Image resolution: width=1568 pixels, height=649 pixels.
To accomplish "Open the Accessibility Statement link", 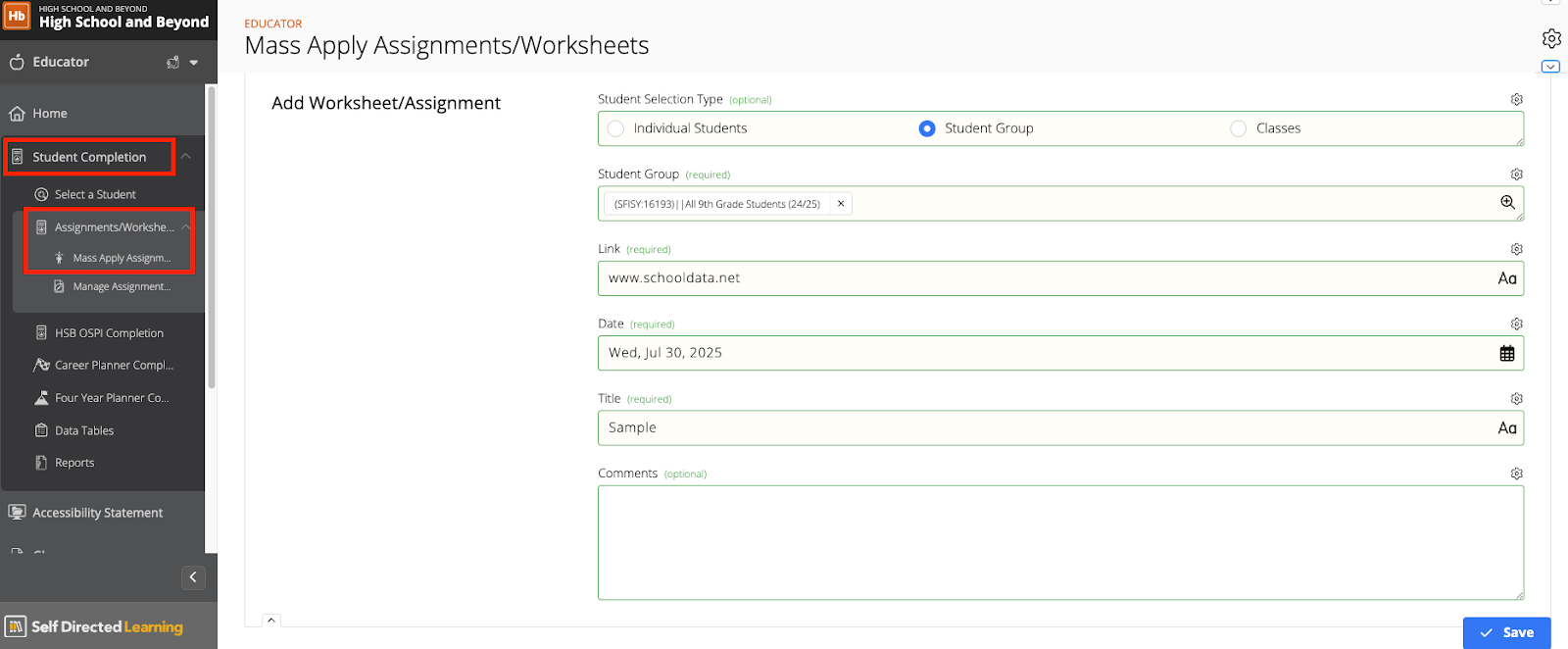I will [x=97, y=513].
